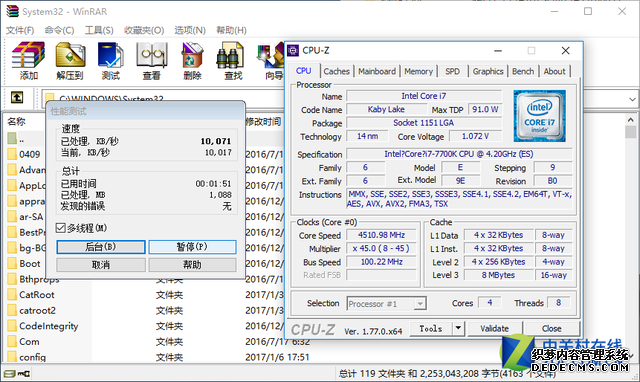Switch to the Graphics tab
The height and width of the screenshot is (382, 640).
tap(488, 71)
